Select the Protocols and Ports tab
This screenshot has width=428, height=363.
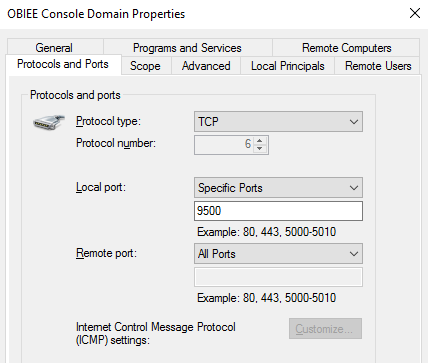pos(63,64)
